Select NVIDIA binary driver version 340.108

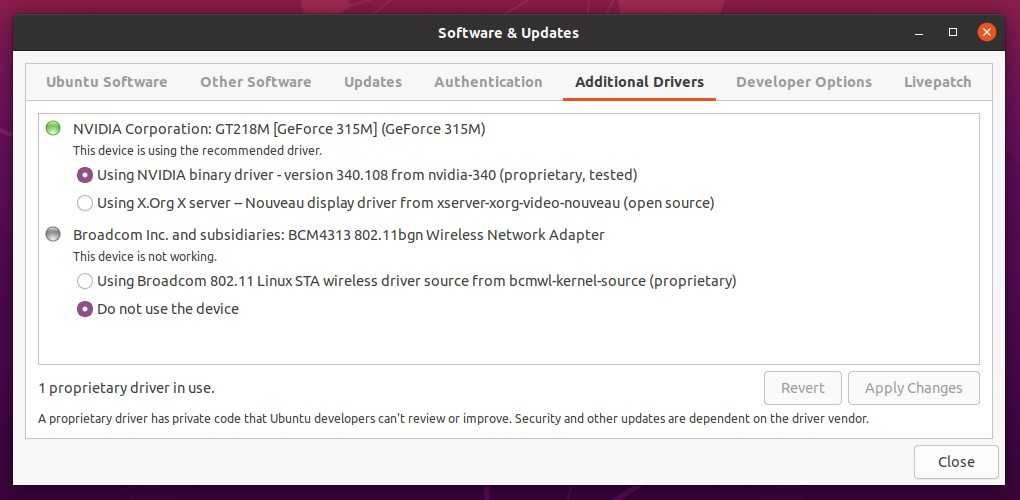pyautogui.click(x=85, y=175)
